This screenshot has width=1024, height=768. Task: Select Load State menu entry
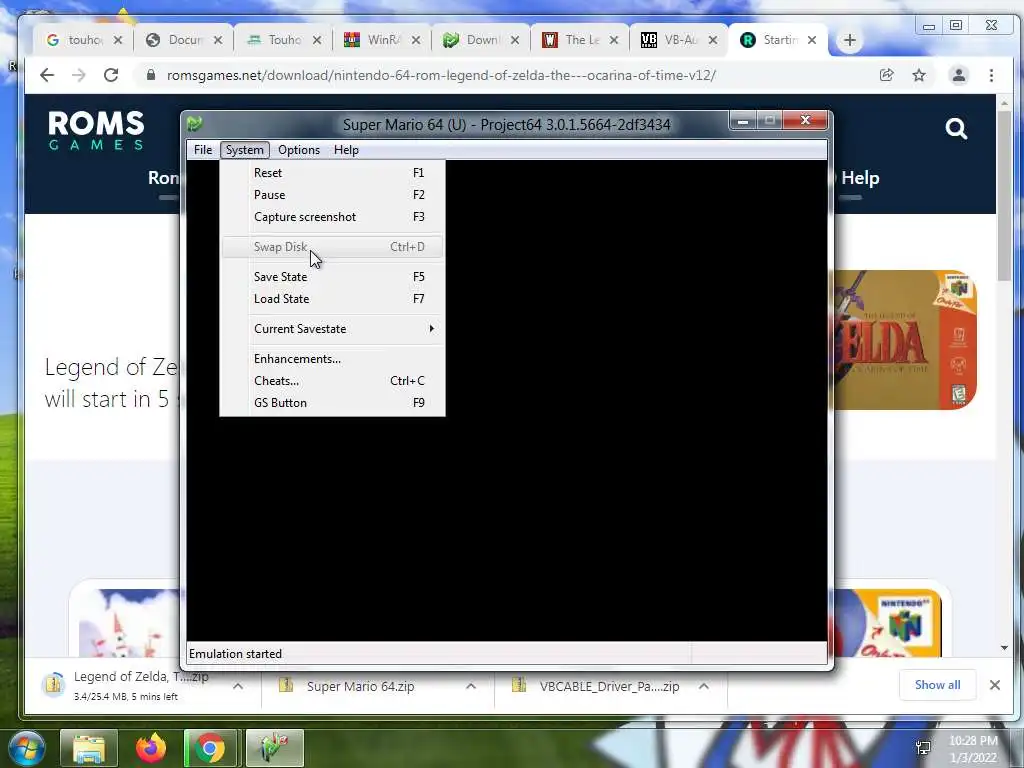click(332, 299)
